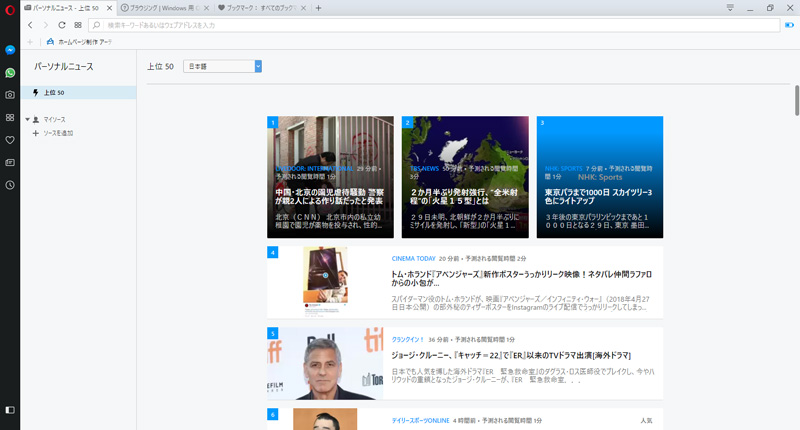Open the ホームページ制作 bookmark

(x=79, y=42)
